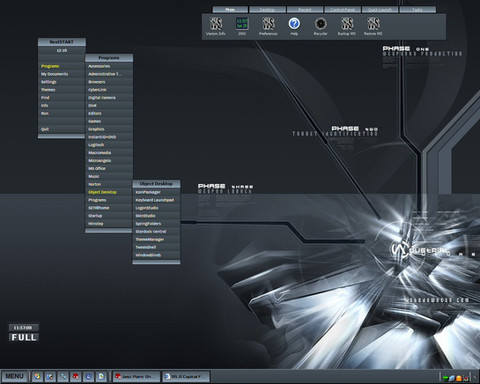Open Games in the Programs submenu

click(109, 121)
